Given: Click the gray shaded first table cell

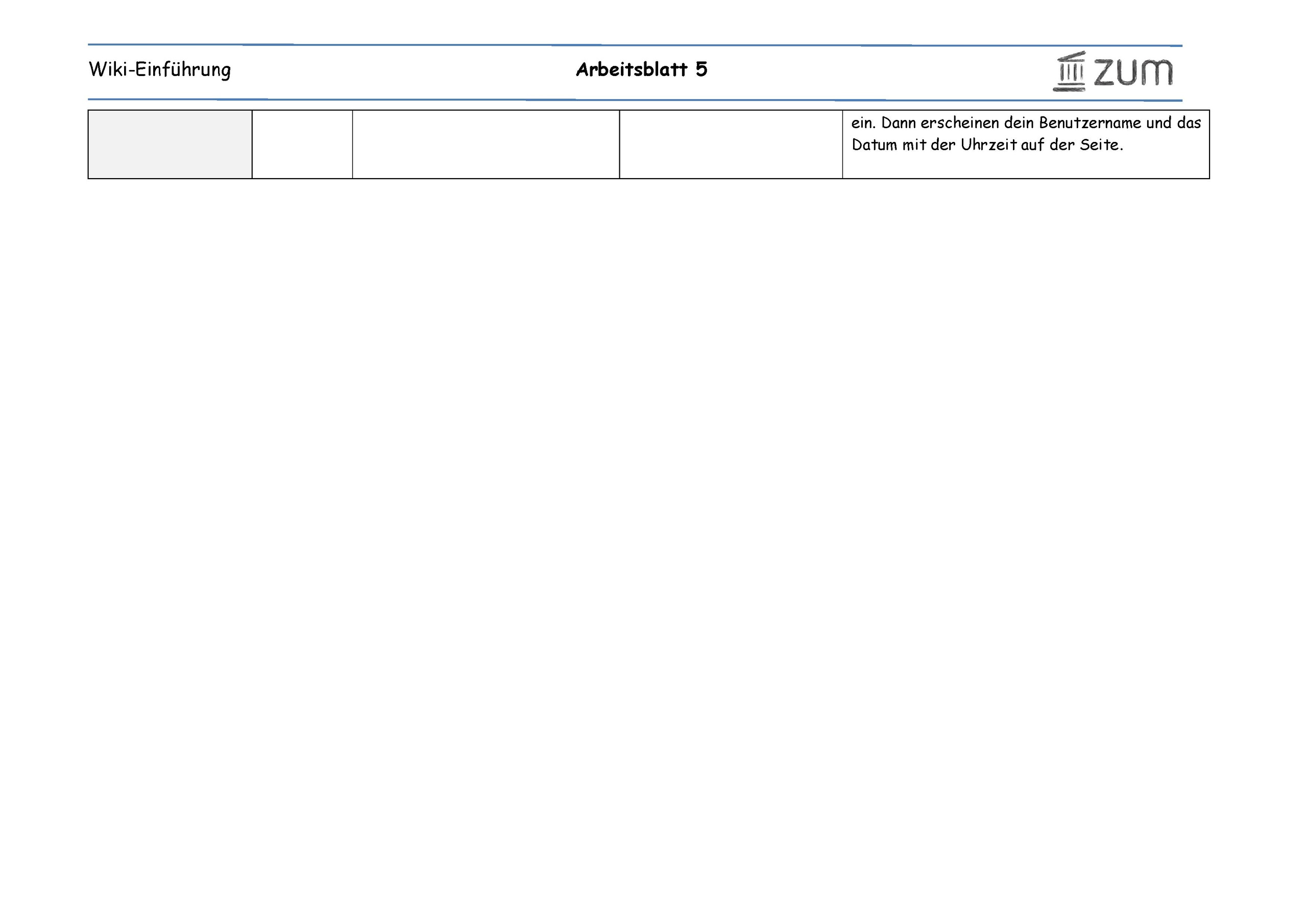Looking at the screenshot, I should tap(170, 144).
